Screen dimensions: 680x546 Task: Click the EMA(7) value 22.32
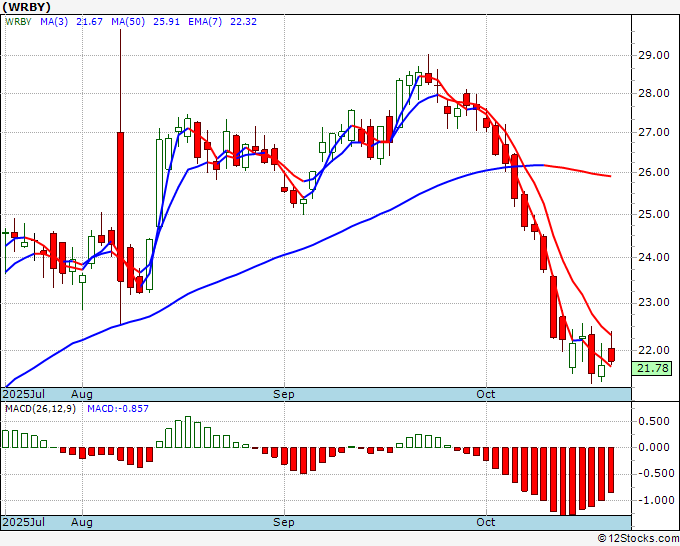(243, 22)
